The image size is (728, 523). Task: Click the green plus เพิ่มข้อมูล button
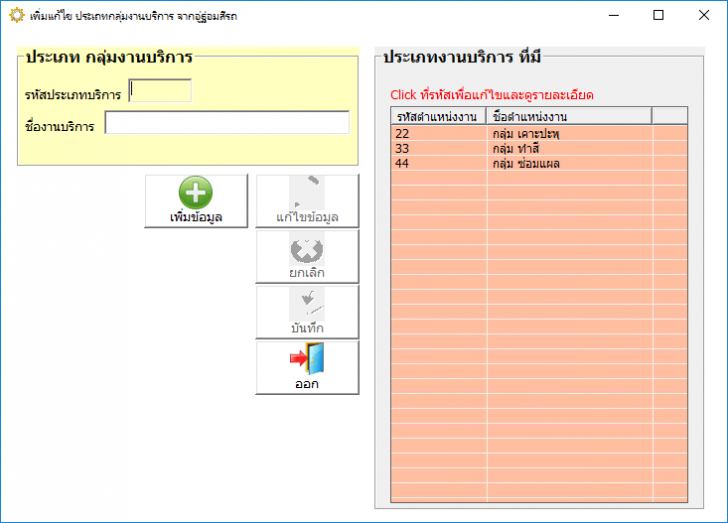click(196, 201)
